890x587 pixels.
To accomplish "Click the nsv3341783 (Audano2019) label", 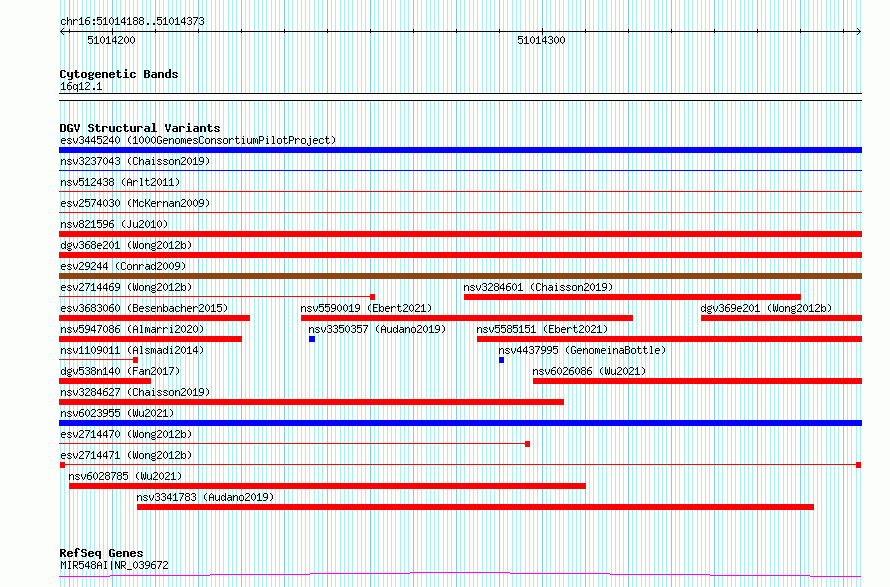I will pos(205,497).
